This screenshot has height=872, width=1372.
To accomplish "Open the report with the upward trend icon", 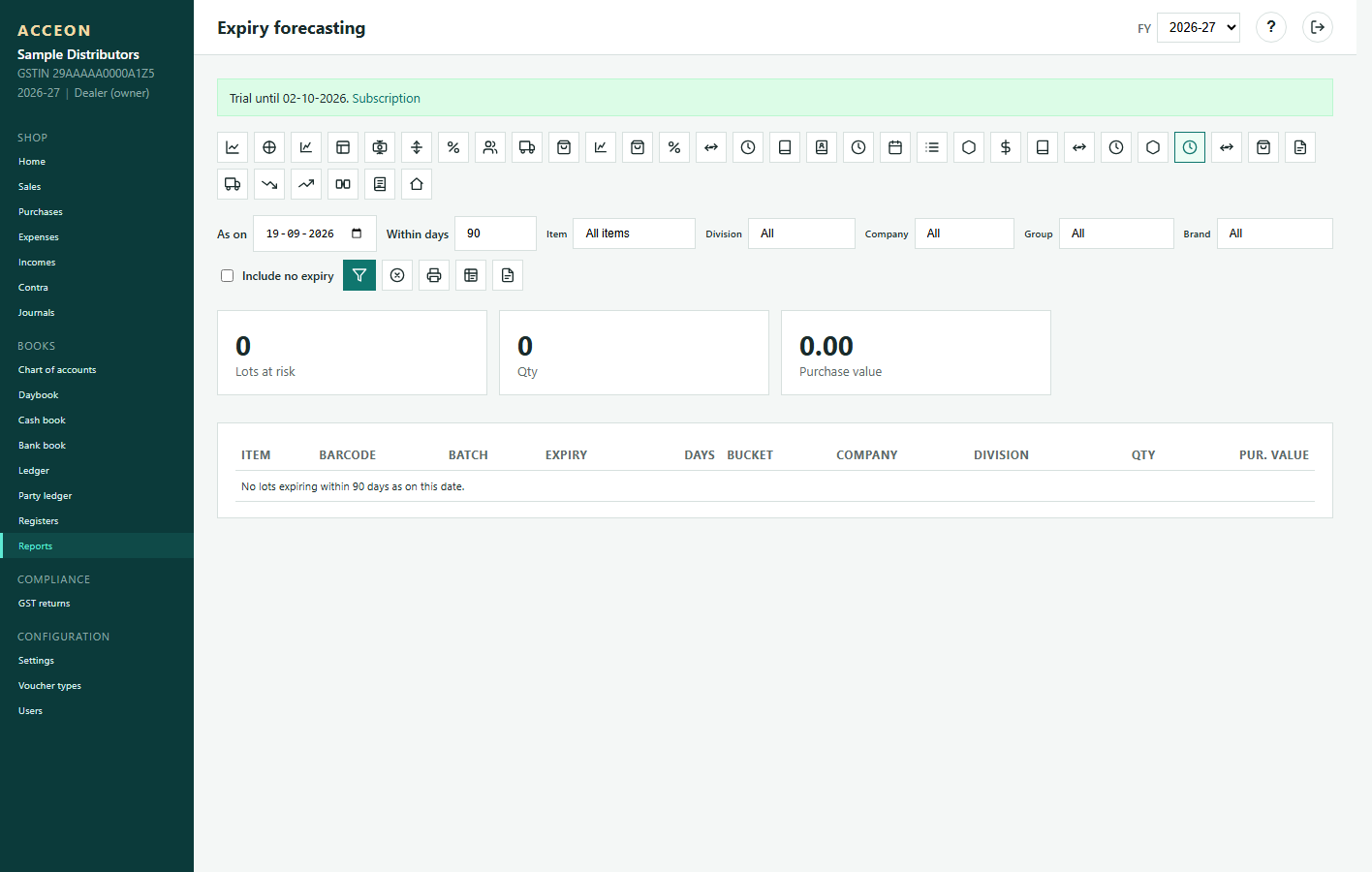I will (x=306, y=184).
